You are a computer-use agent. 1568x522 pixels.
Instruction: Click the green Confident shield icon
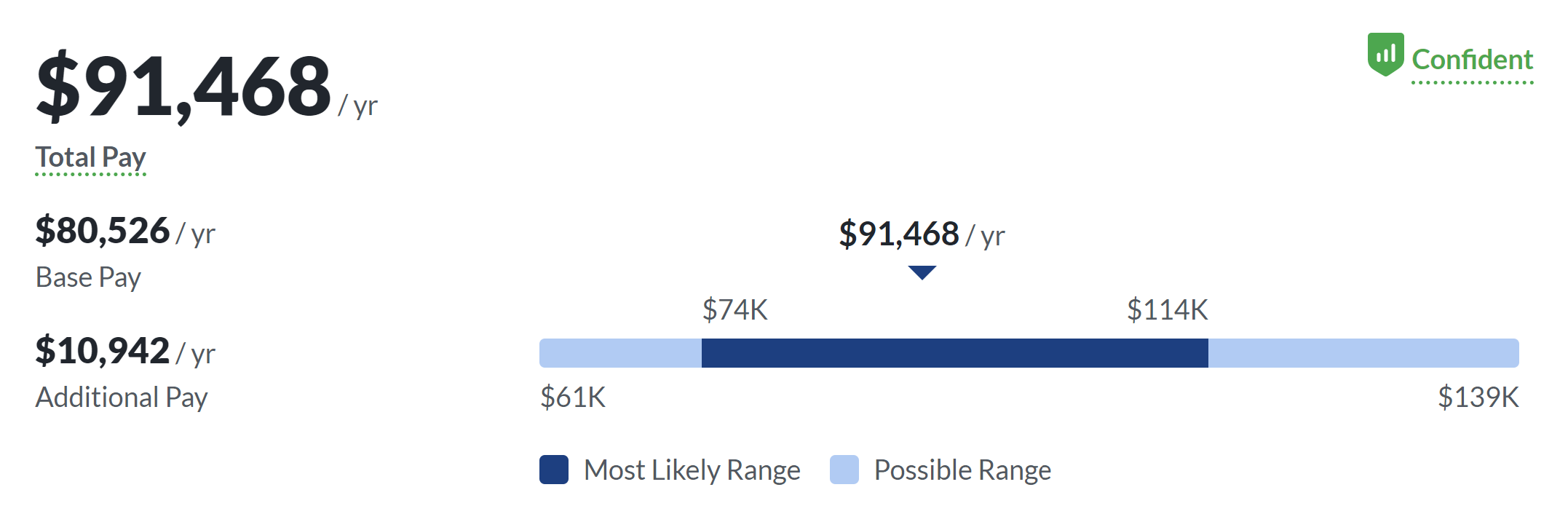tap(1385, 55)
